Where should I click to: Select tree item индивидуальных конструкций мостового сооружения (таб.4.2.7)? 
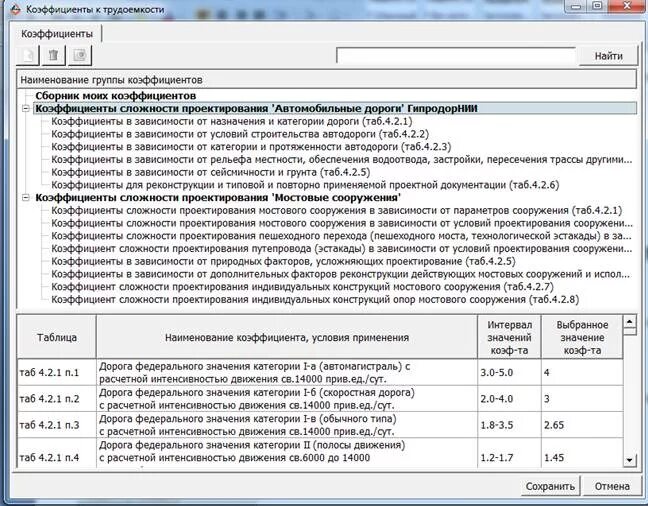302,287
